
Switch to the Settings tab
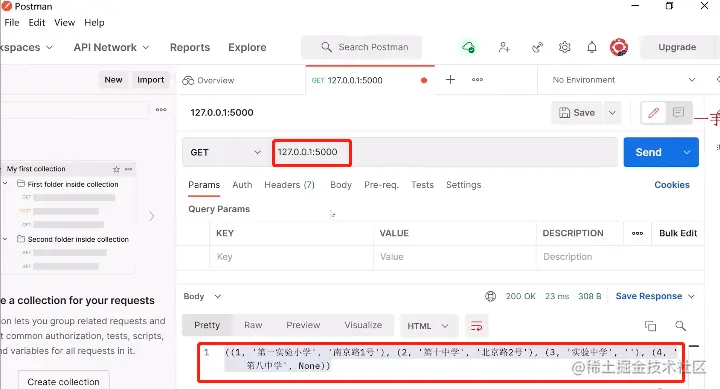[463, 185]
